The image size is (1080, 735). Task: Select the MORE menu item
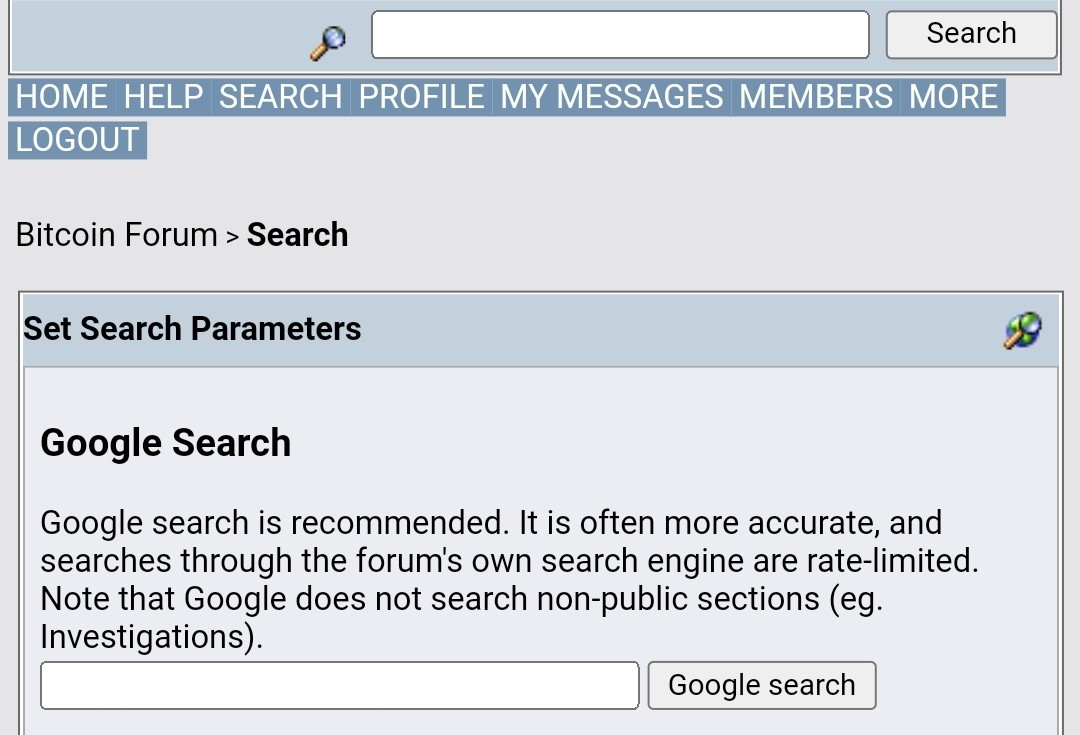point(953,97)
